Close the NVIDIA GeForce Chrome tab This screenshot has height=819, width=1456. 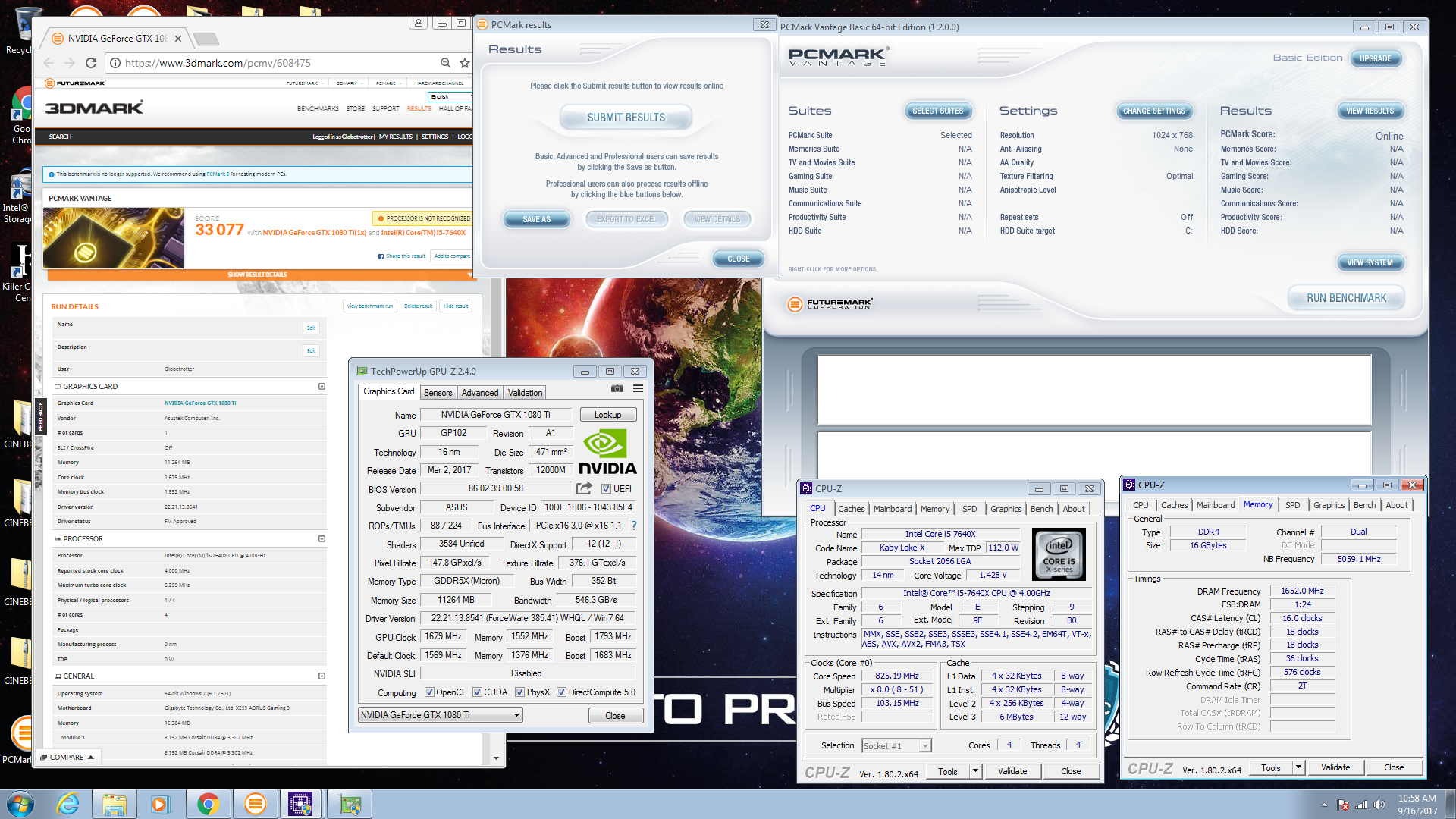pyautogui.click(x=178, y=39)
